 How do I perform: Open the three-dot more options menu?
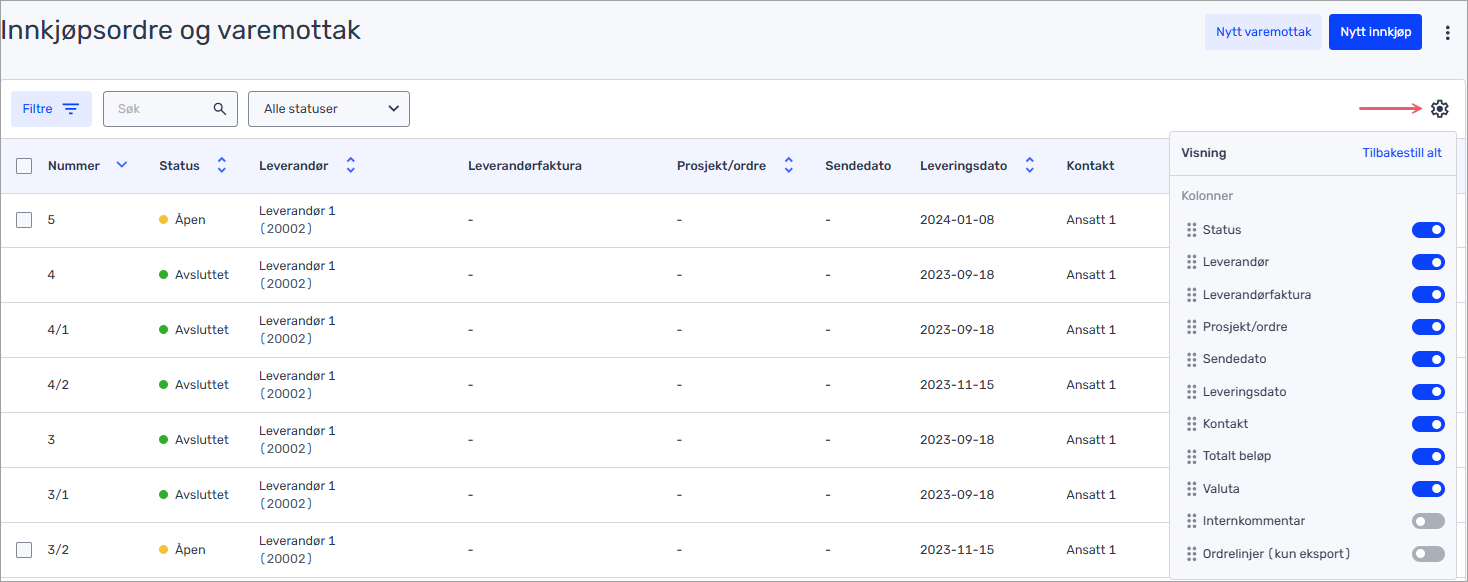coord(1447,33)
